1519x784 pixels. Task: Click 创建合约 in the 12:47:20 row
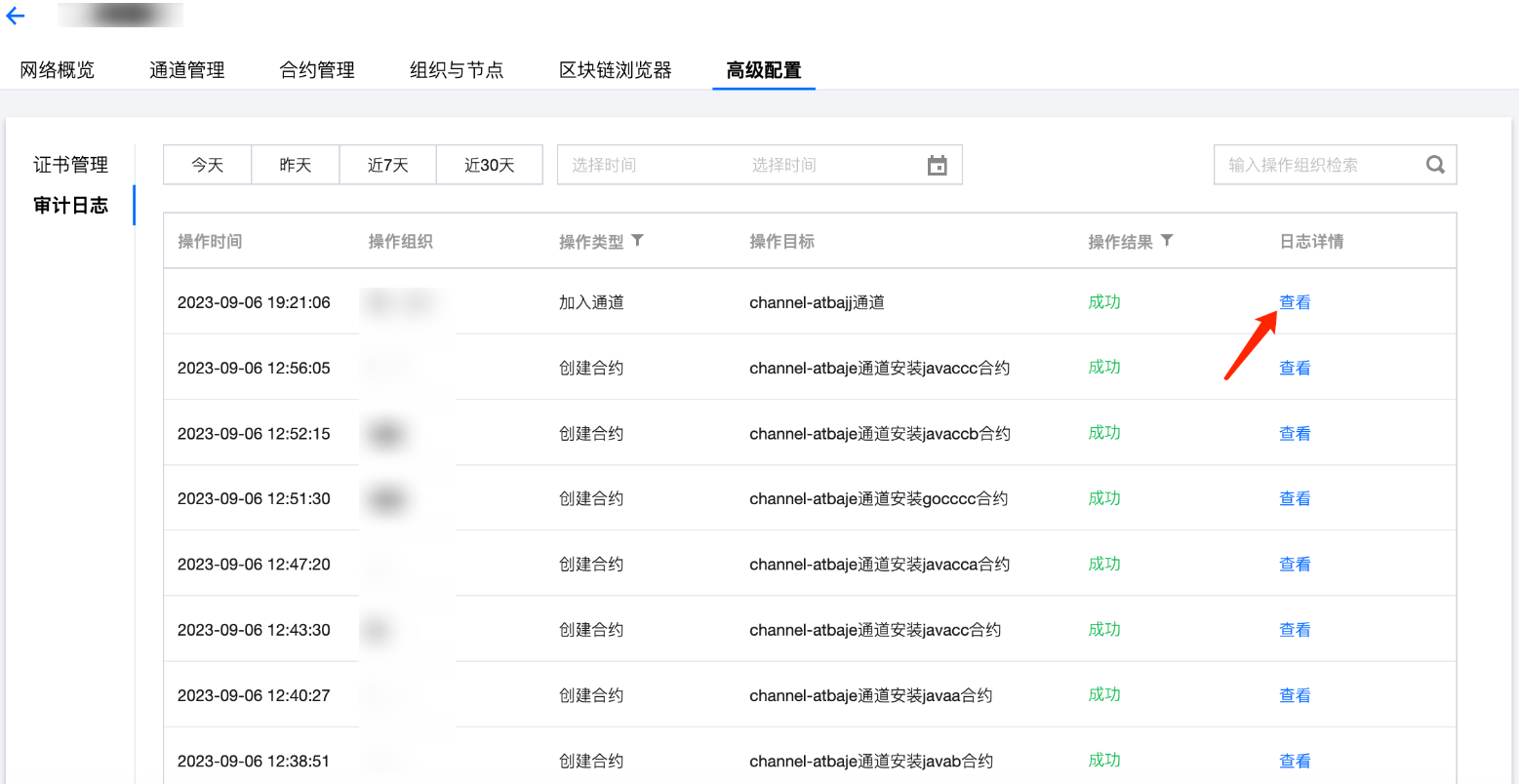pyautogui.click(x=591, y=564)
